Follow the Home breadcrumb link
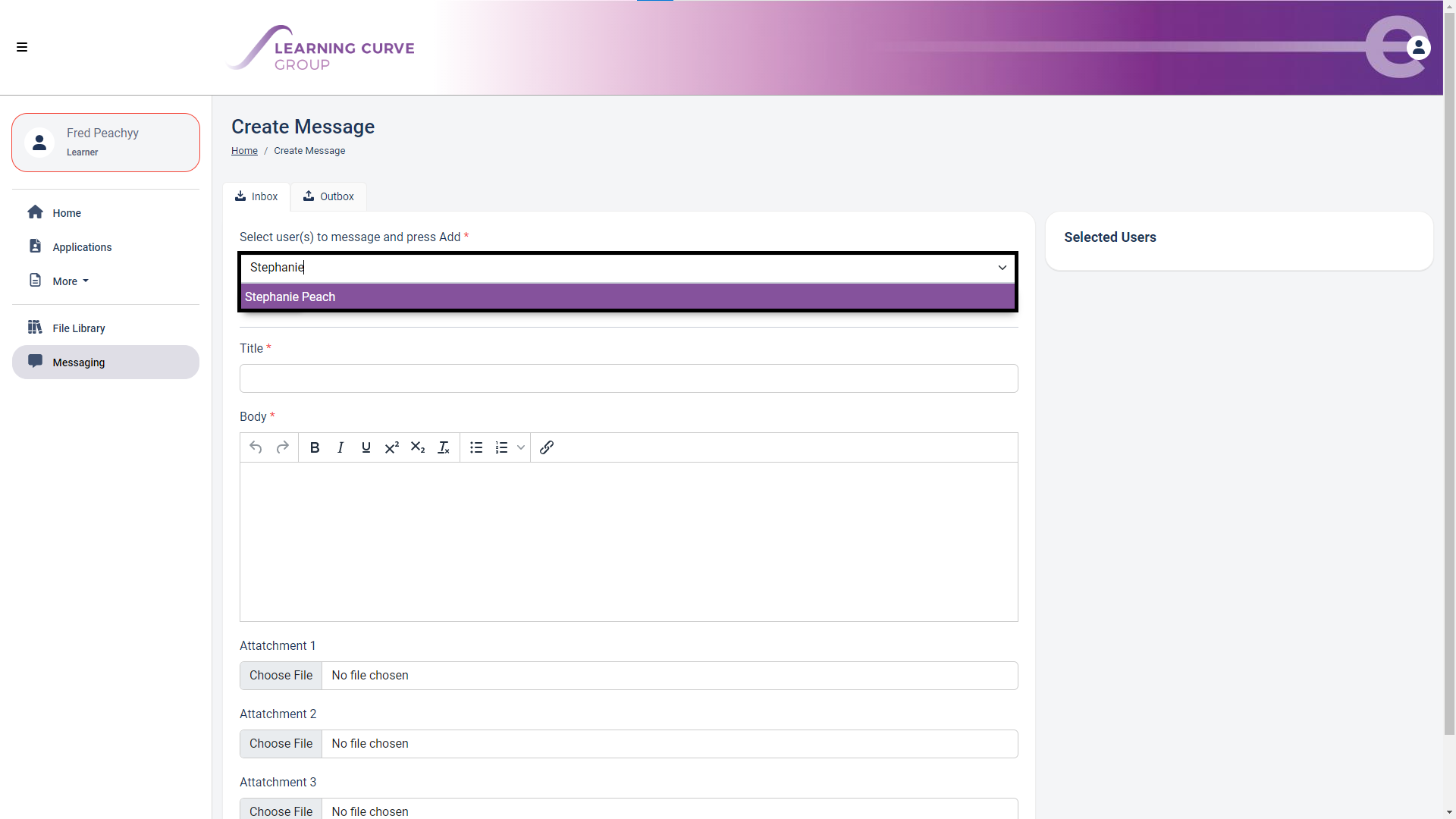This screenshot has height=819, width=1456. tap(244, 151)
